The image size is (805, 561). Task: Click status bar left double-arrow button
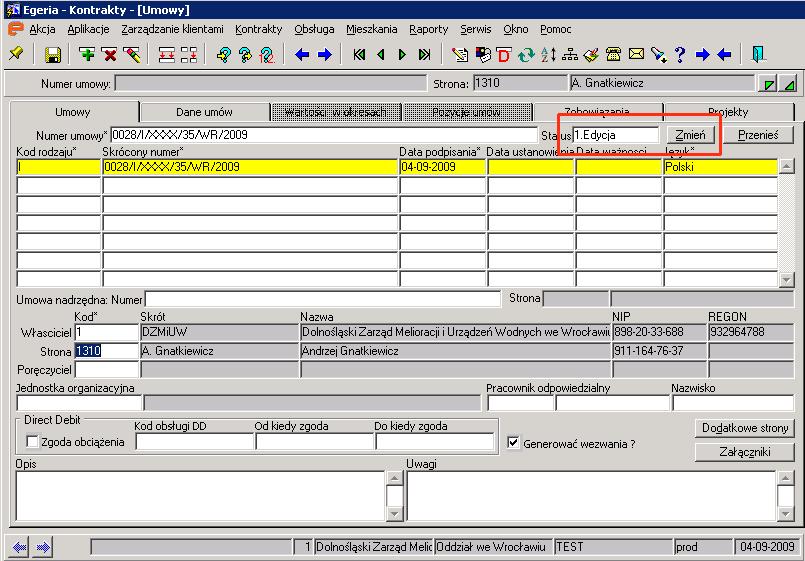coord(20,547)
